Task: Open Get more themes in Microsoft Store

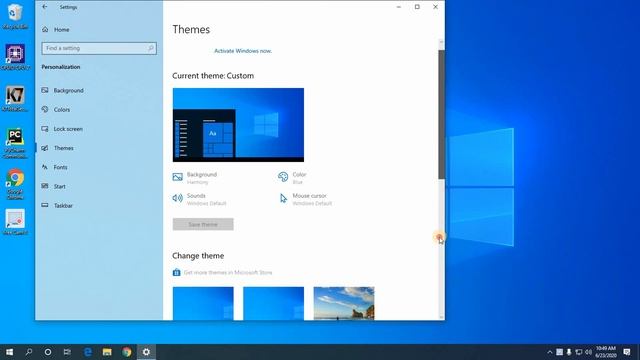Action: tap(228, 272)
